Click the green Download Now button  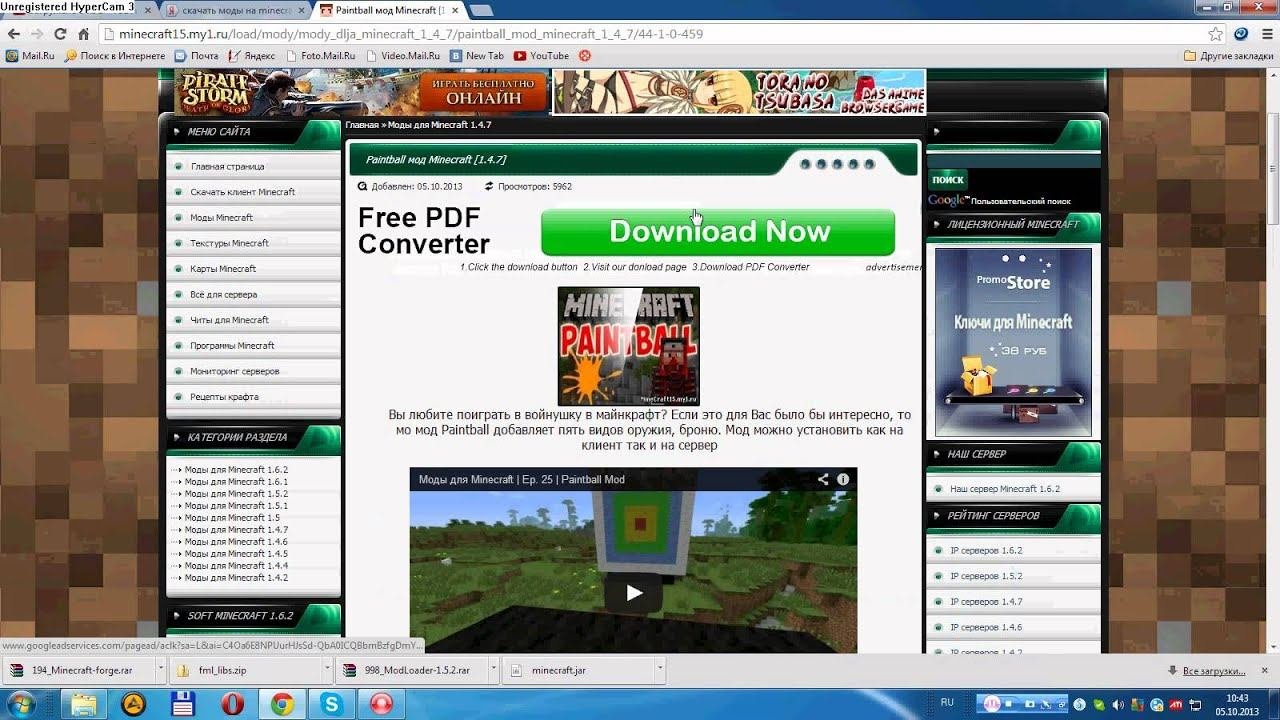[x=718, y=232]
